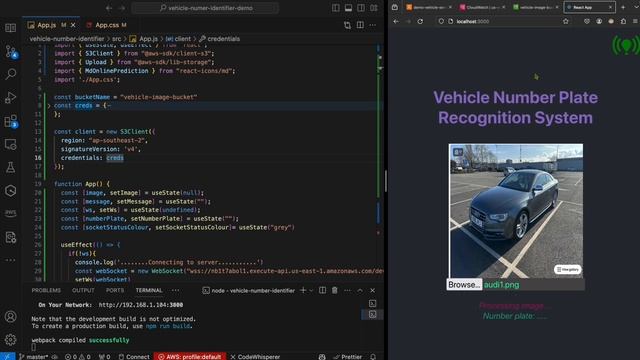
Task: Open notifications bell in status bar
Action: point(373,356)
